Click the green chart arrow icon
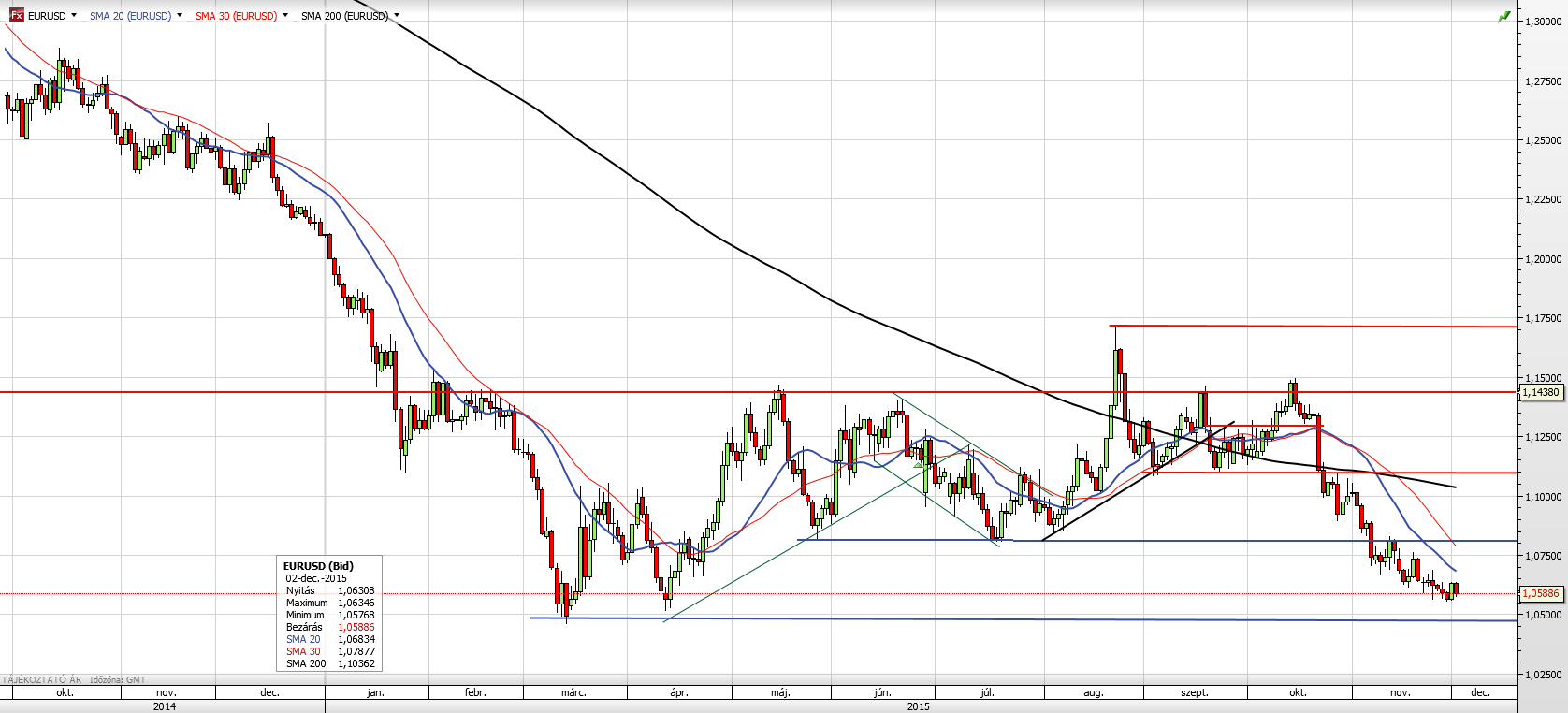This screenshot has width=1568, height=713. [x=1504, y=17]
